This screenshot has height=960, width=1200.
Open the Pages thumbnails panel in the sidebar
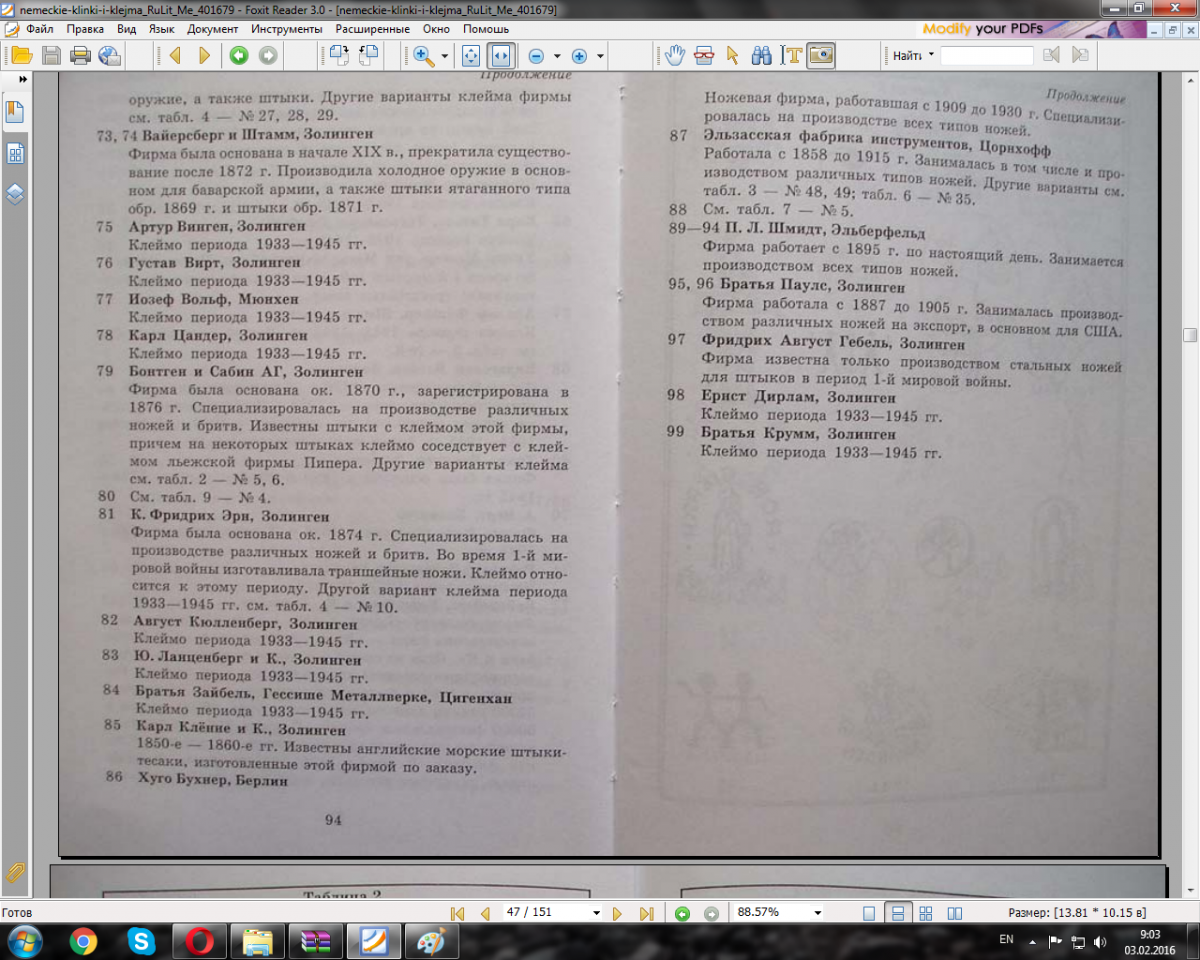[15, 153]
